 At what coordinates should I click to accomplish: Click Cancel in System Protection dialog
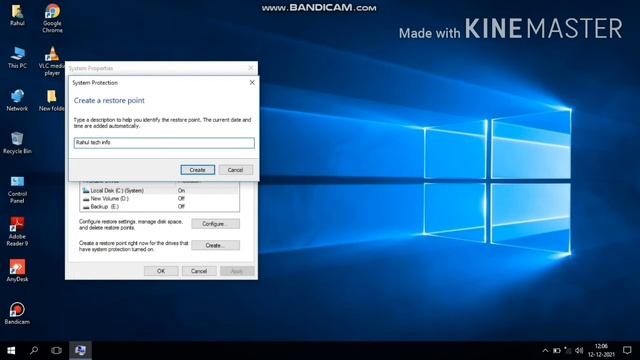point(236,170)
